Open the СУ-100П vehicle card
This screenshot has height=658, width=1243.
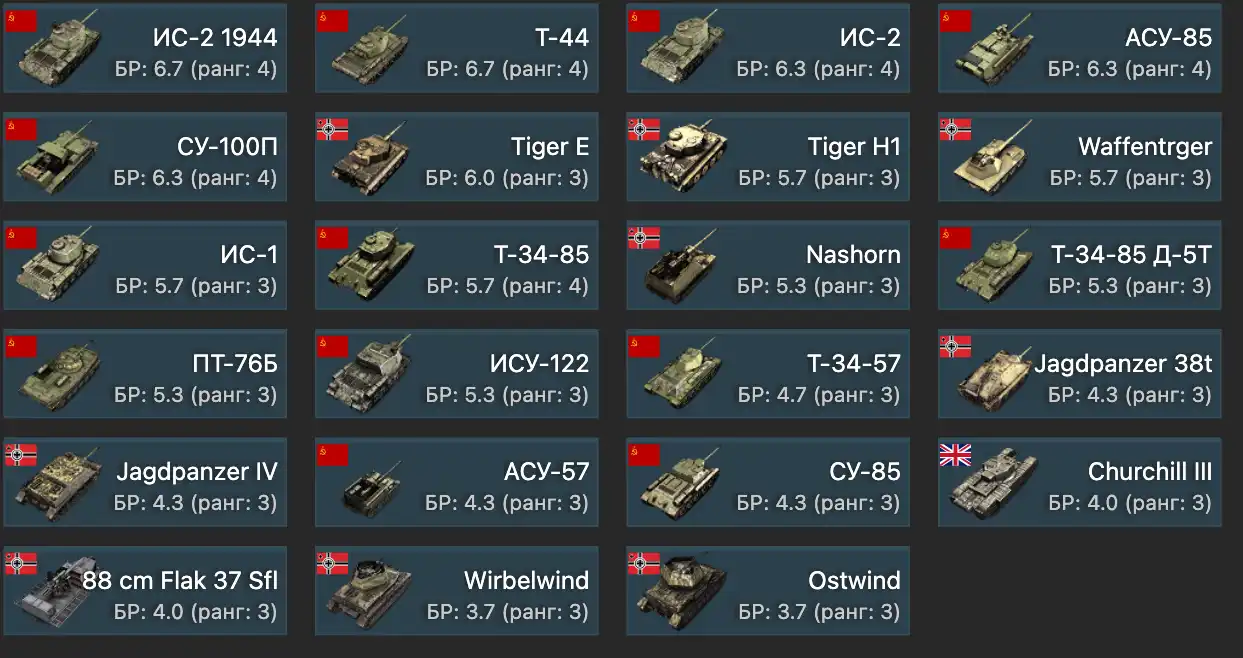(145, 156)
